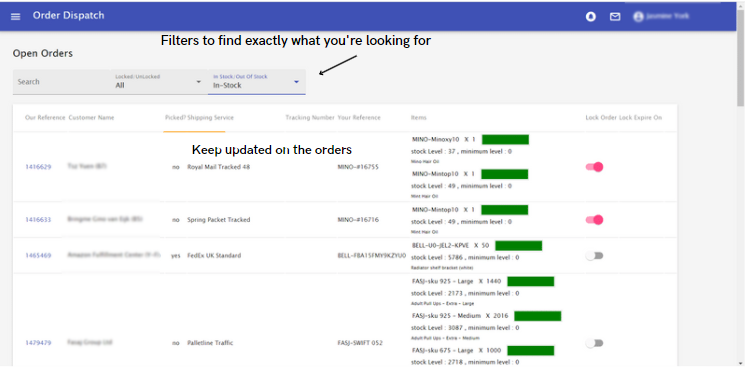This screenshot has width=747, height=380.
Task: Toggle lock for Palletline Traffic order 1479479
Action: 595,343
